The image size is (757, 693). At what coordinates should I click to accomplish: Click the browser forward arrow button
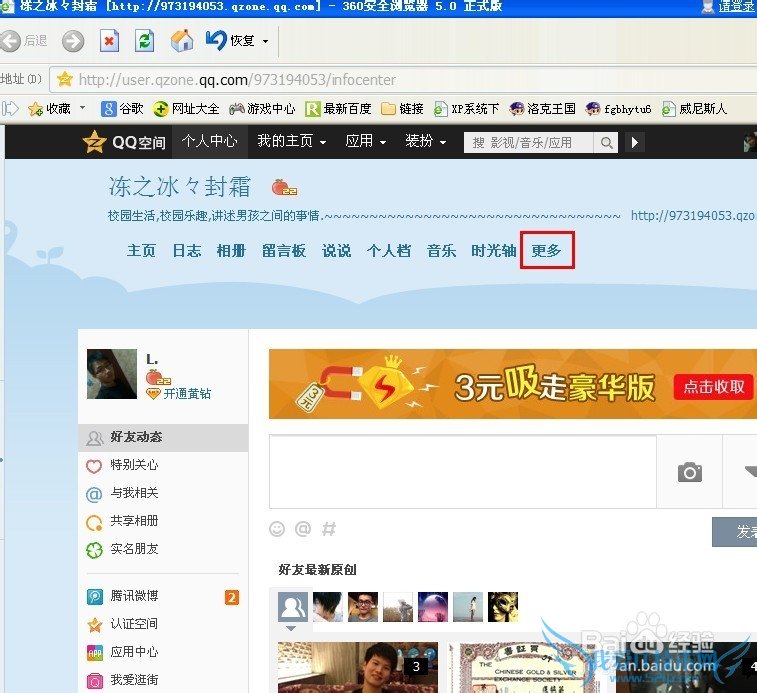[73, 41]
